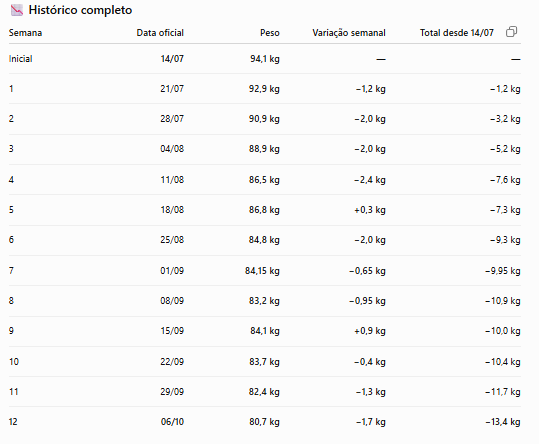The image size is (539, 444).
Task: Click the −13,4 kg total loss cell
Action: tap(503, 422)
